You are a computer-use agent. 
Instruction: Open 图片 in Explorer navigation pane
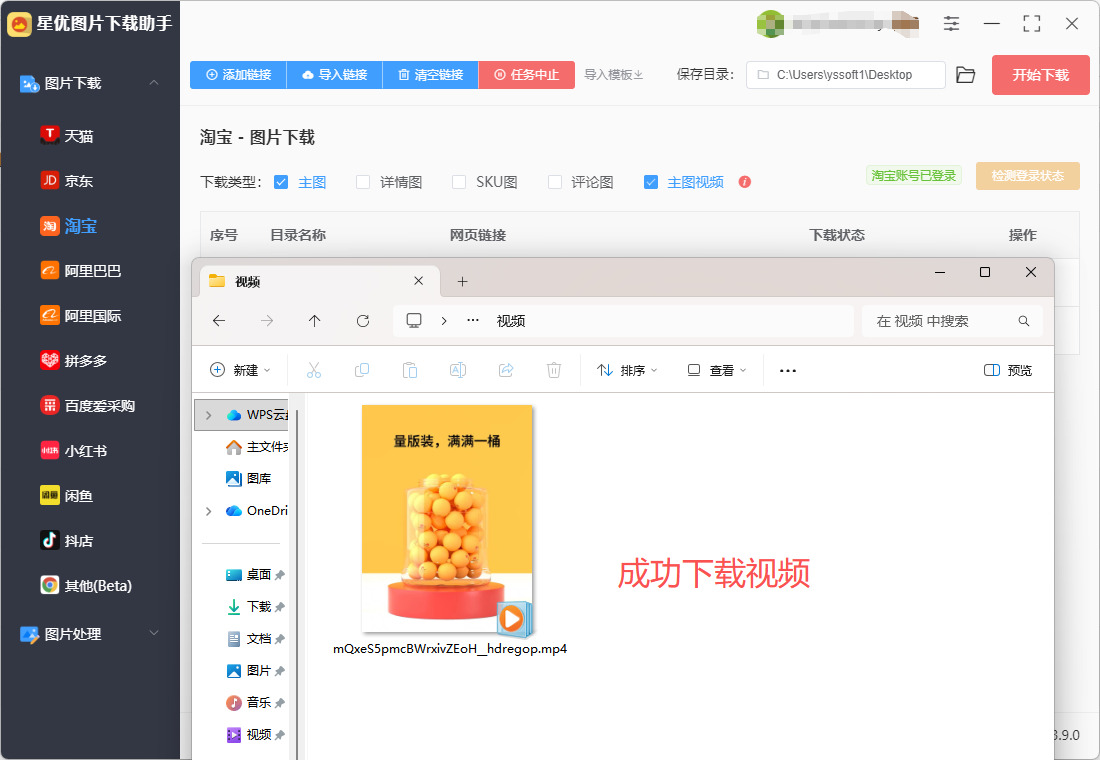(x=255, y=670)
